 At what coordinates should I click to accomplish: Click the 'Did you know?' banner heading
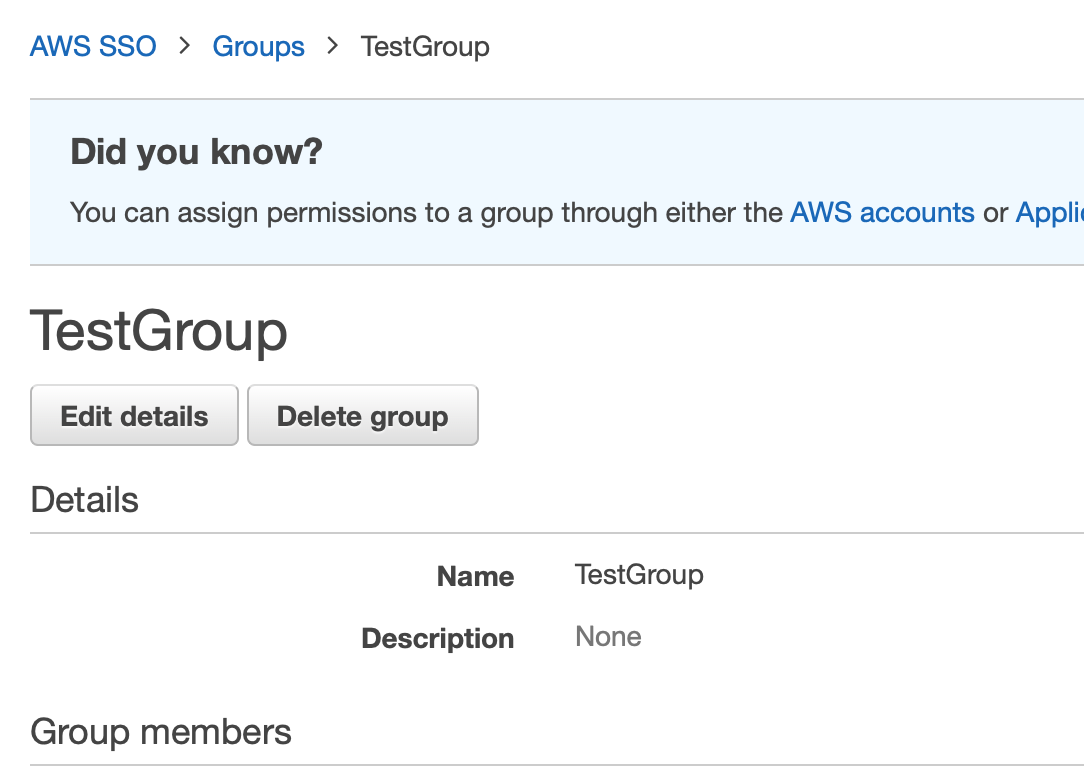point(196,152)
